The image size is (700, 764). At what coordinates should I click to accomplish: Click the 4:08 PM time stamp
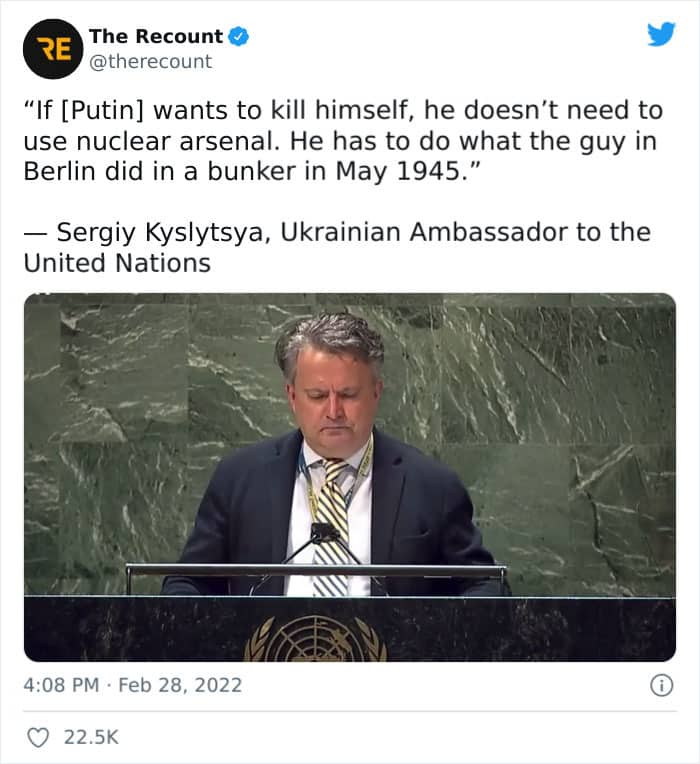click(61, 685)
